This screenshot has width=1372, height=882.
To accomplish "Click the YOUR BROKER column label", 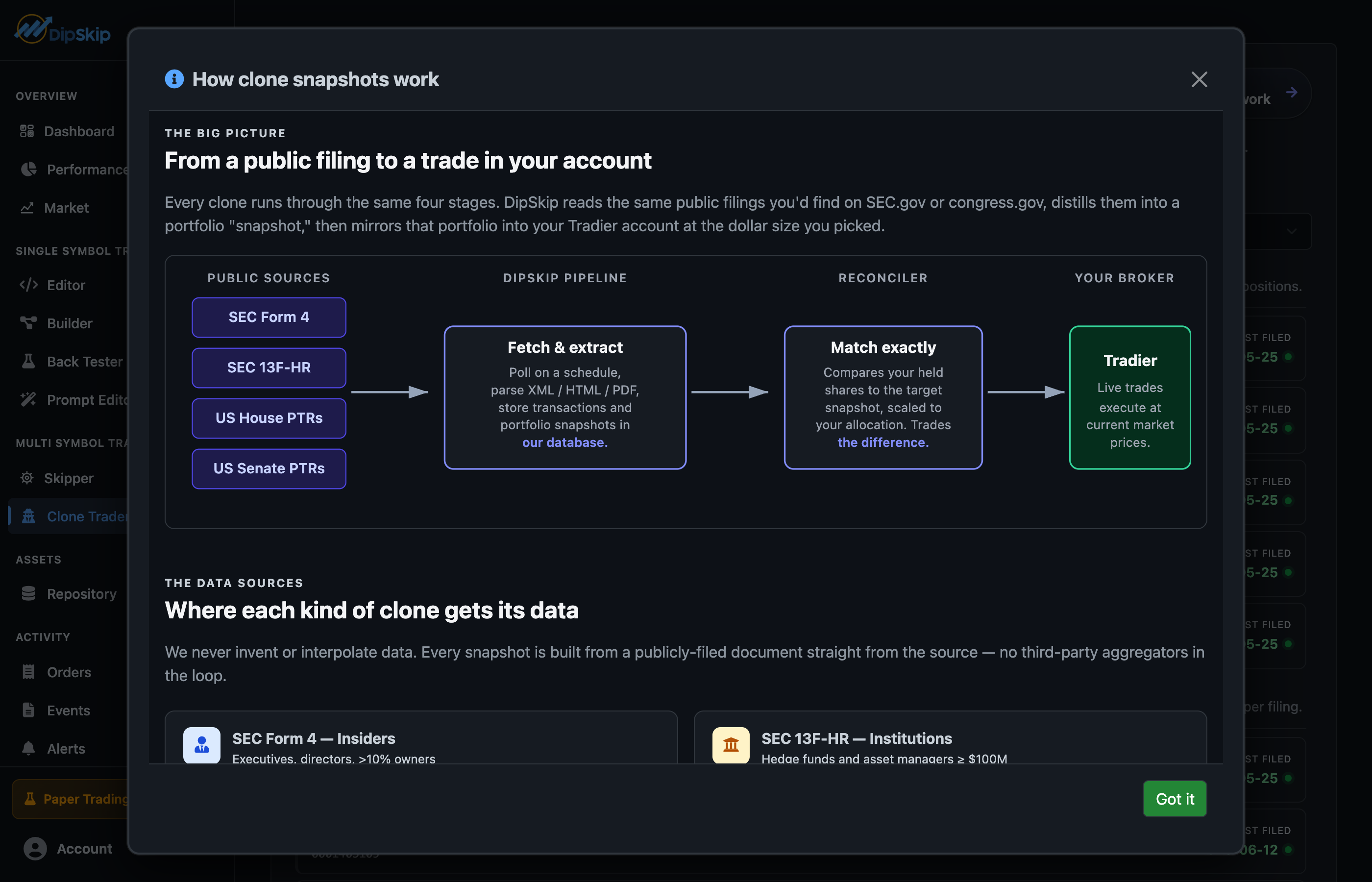I will 1125,278.
